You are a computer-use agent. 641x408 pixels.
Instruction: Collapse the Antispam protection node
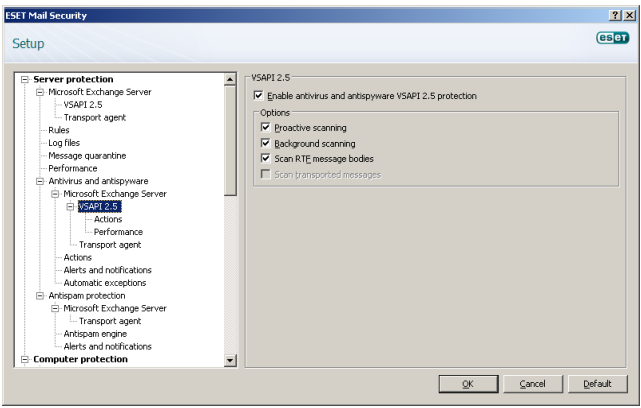pos(40,296)
